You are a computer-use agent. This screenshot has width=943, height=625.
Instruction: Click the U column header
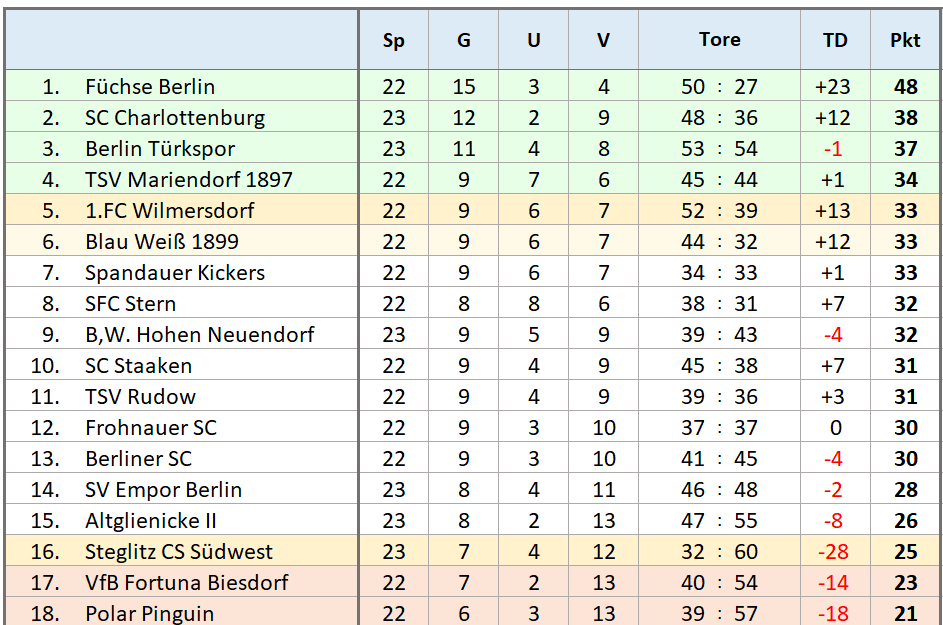[x=534, y=40]
